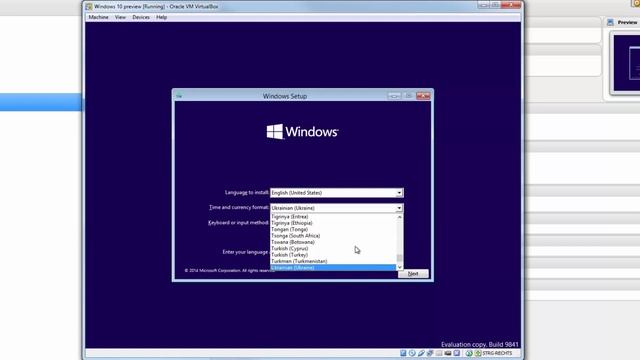This screenshot has height=360, width=640.
Task: Click the VM preview thumbnail
Action: tap(627, 63)
